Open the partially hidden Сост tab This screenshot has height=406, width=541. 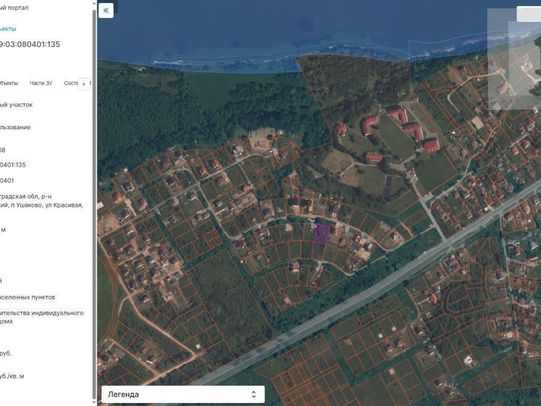coord(71,83)
